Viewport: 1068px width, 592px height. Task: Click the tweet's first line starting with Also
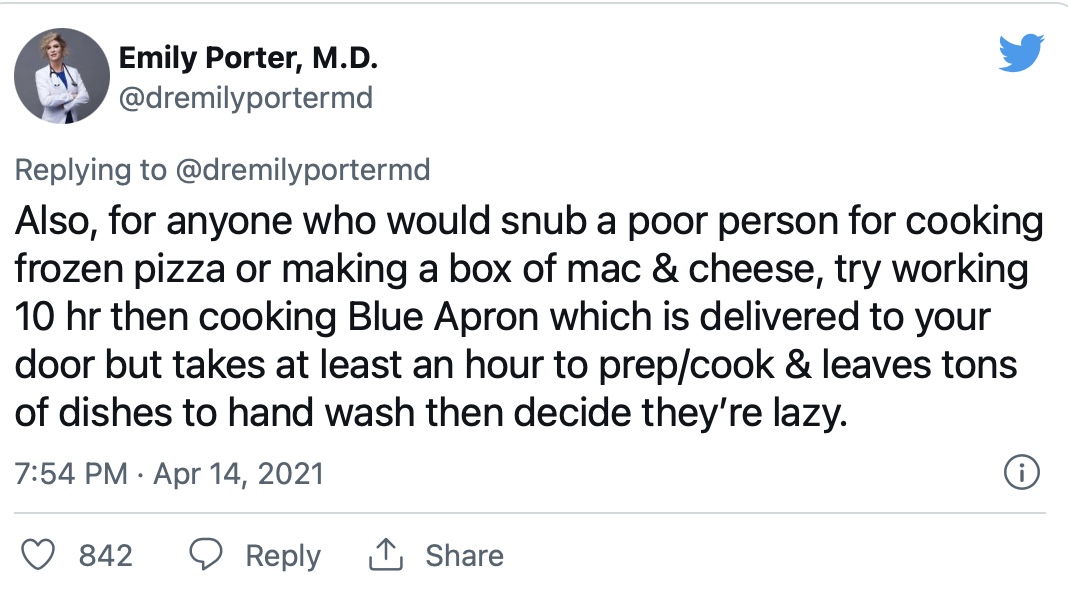[x=529, y=222]
